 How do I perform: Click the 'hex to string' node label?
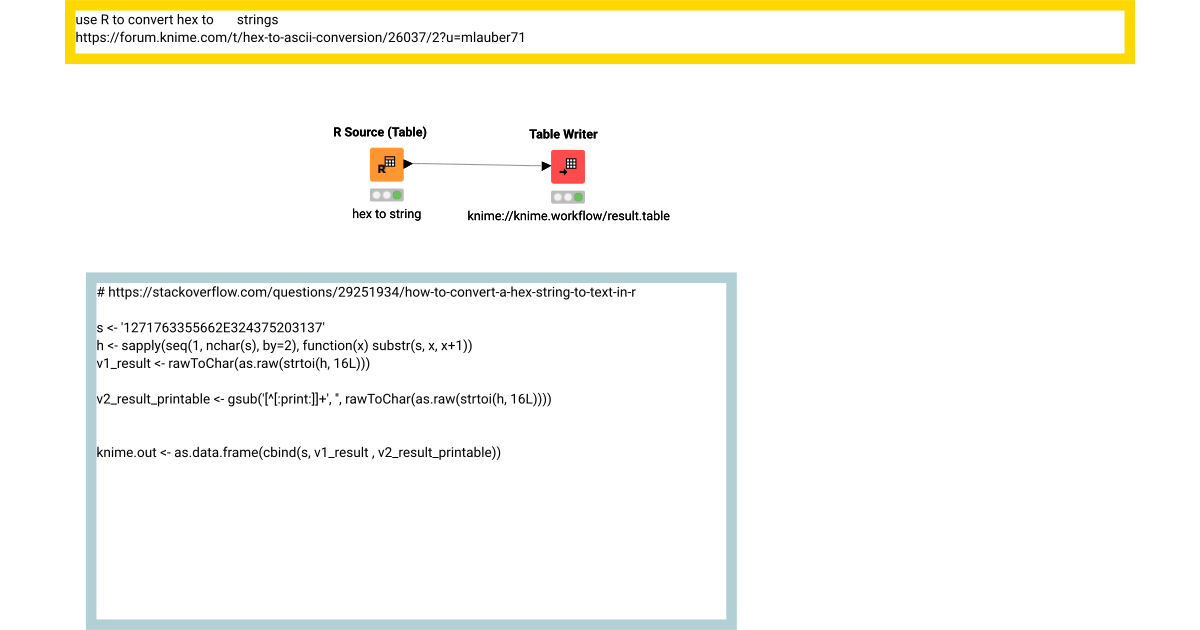pyautogui.click(x=386, y=213)
